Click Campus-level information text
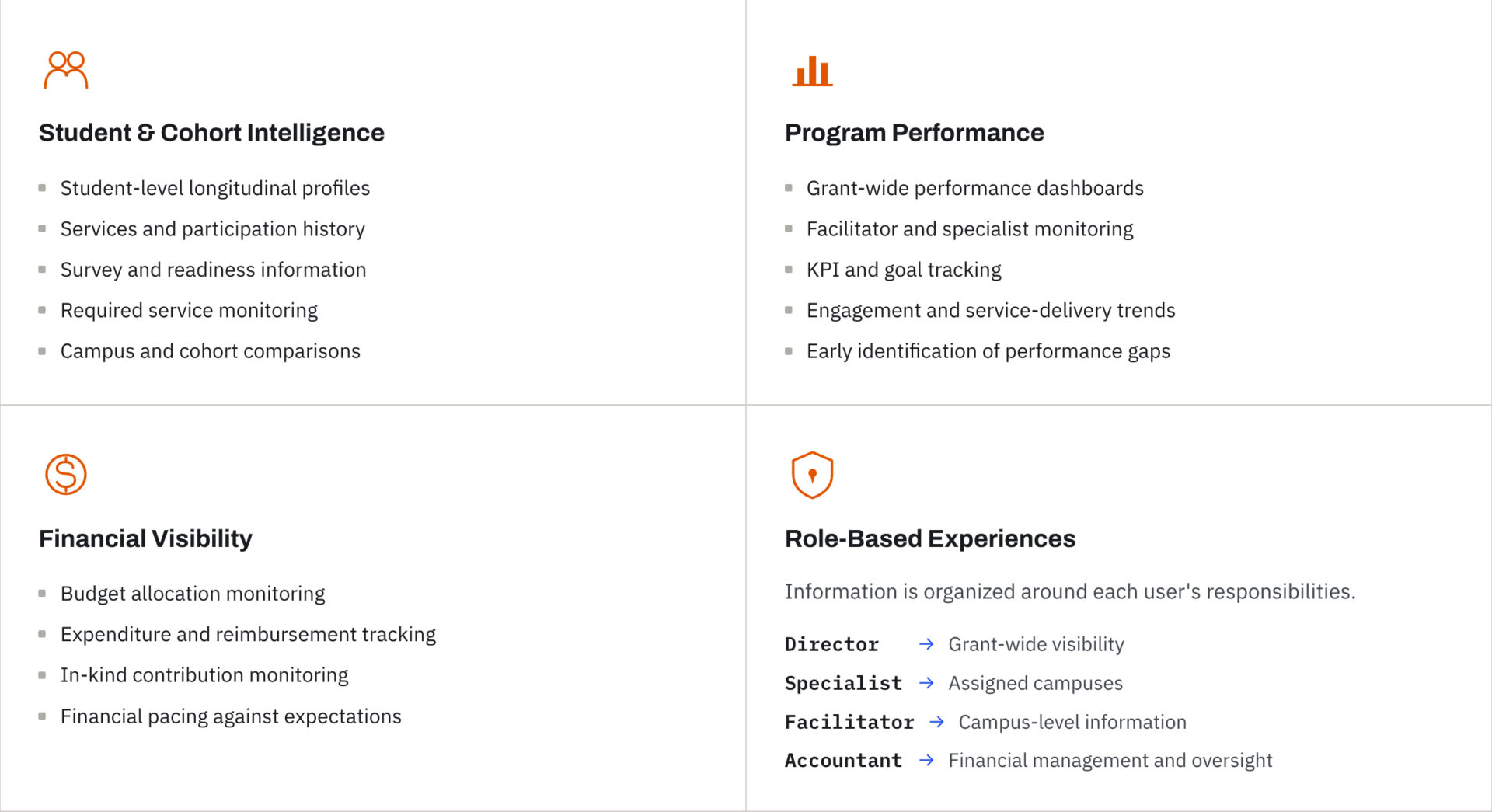The width and height of the screenshot is (1492, 812). (1072, 722)
